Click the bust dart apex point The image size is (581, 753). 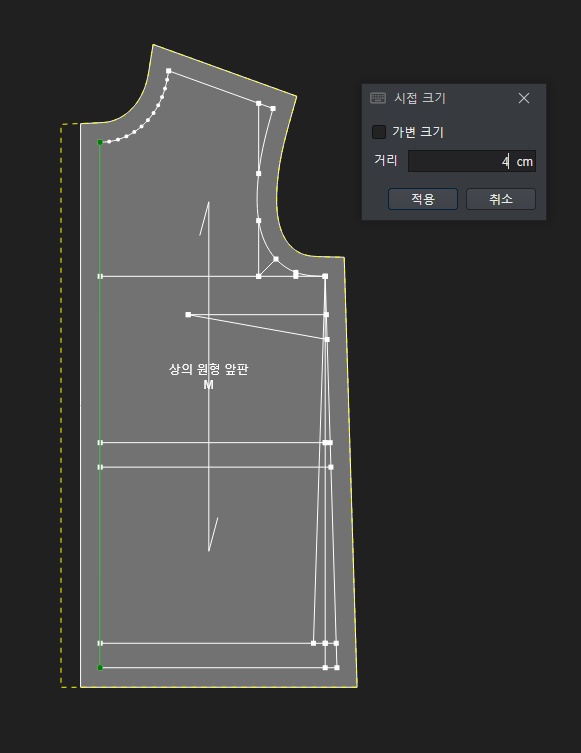tap(188, 315)
